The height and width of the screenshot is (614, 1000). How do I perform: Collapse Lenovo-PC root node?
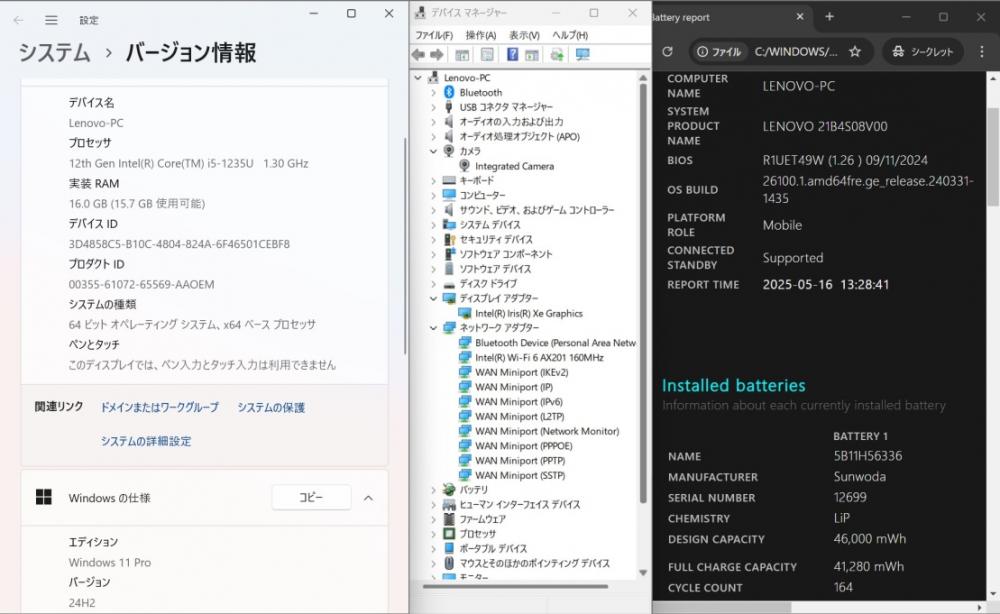coord(418,78)
